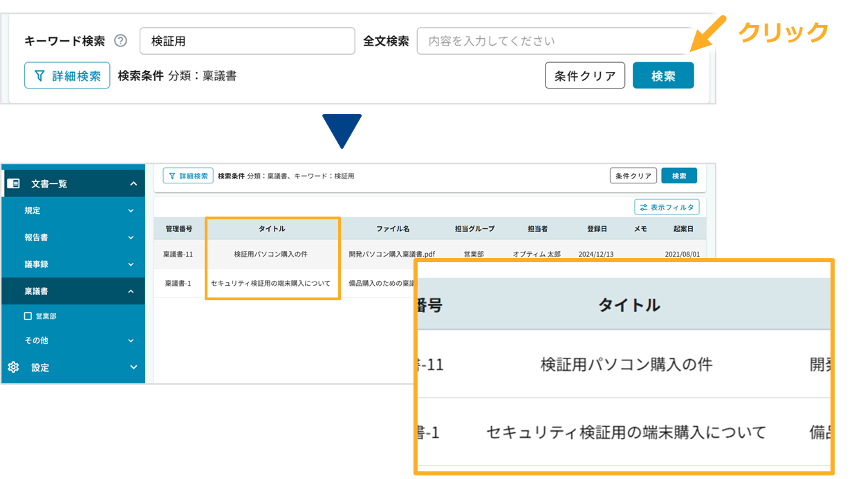This screenshot has width=856, height=479.
Task: Tick the 営業部 checkbox in the sidebar
Action: coord(28,315)
